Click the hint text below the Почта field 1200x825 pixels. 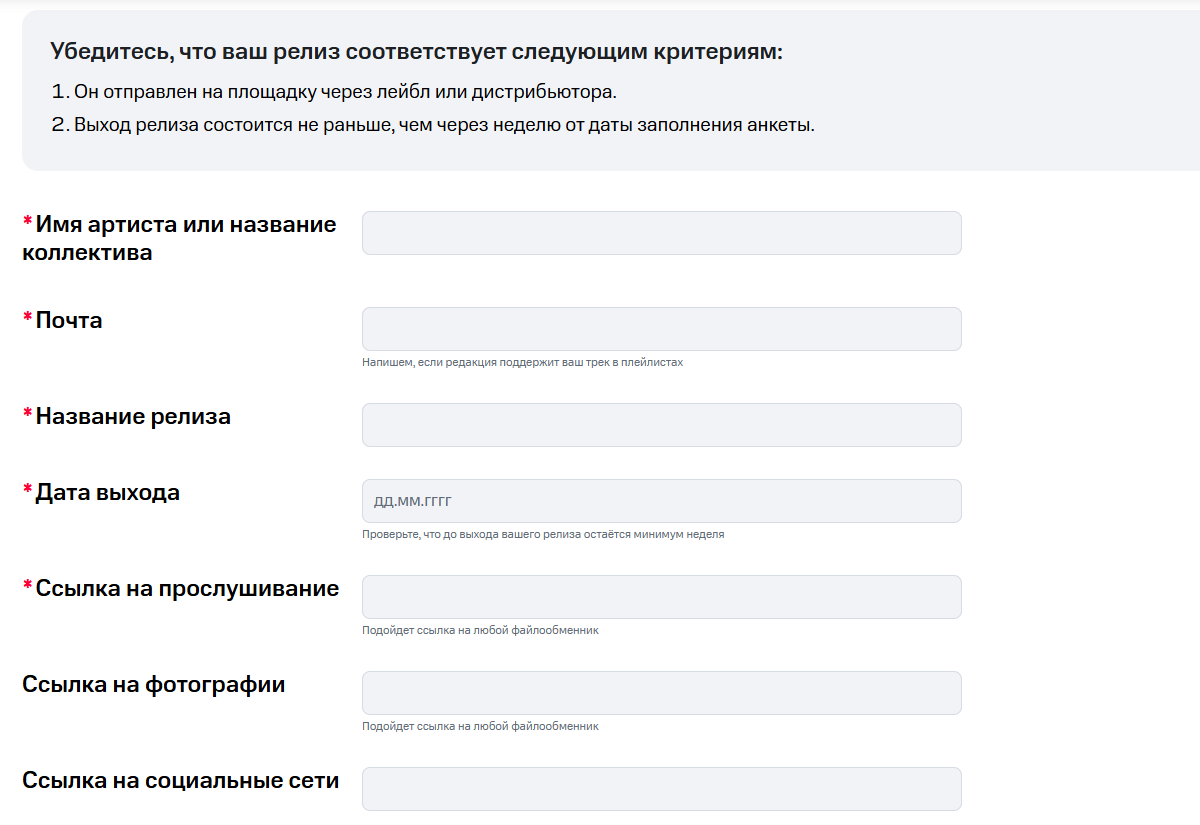click(522, 362)
